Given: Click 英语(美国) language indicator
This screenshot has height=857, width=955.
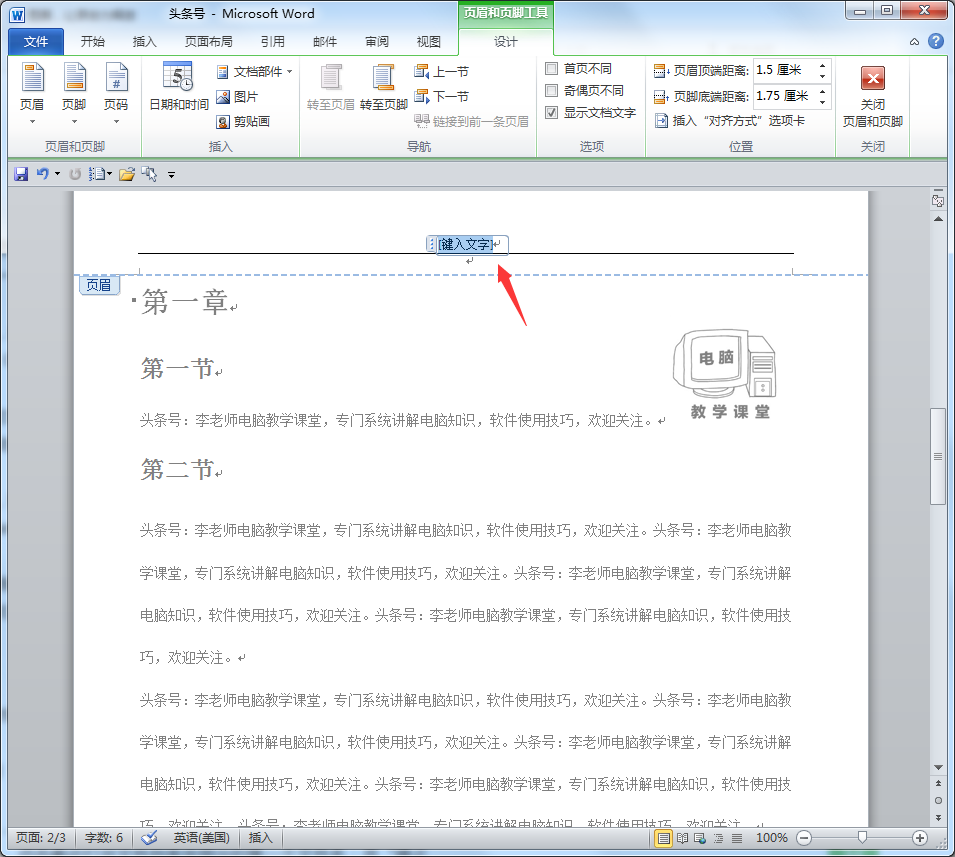Looking at the screenshot, I should pyautogui.click(x=201, y=838).
